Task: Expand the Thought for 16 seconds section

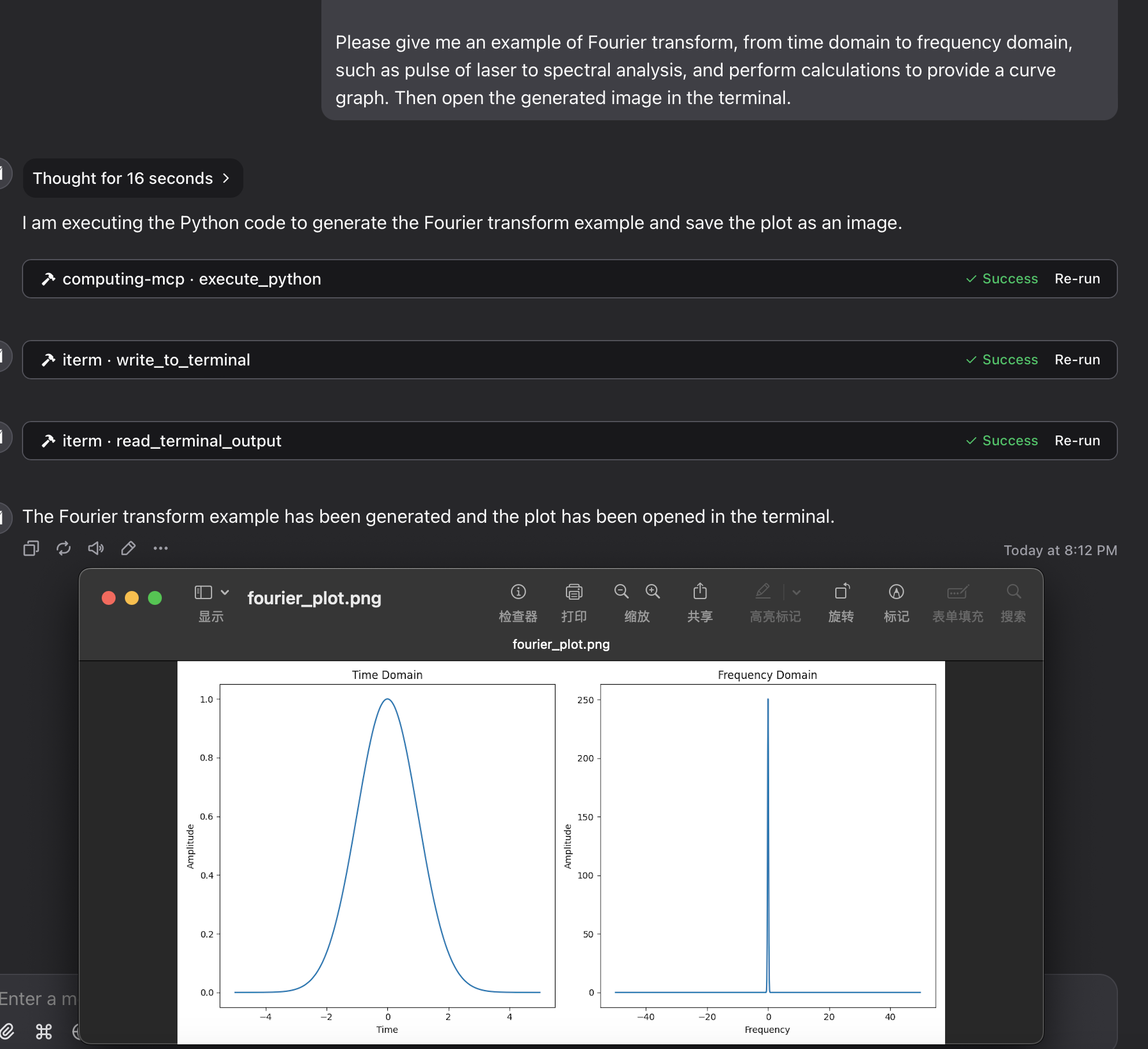Action: (132, 178)
